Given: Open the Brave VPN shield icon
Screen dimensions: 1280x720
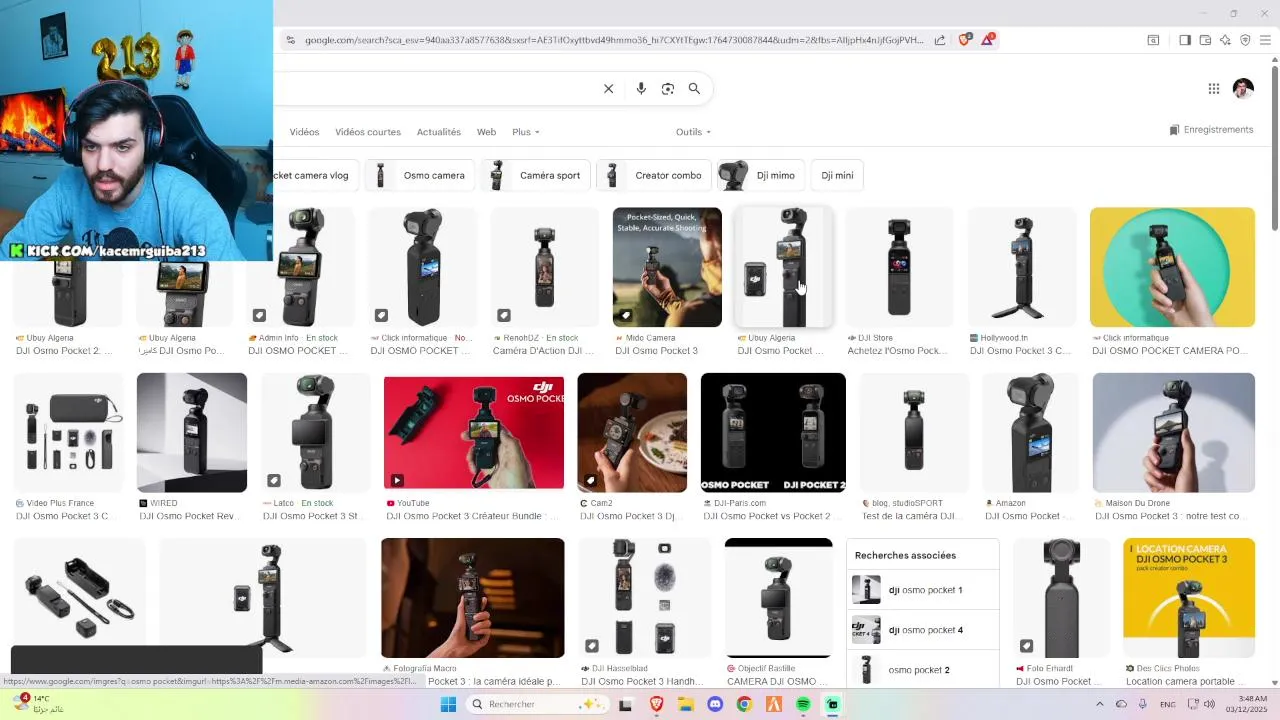Looking at the screenshot, I should pyautogui.click(x=1245, y=40).
